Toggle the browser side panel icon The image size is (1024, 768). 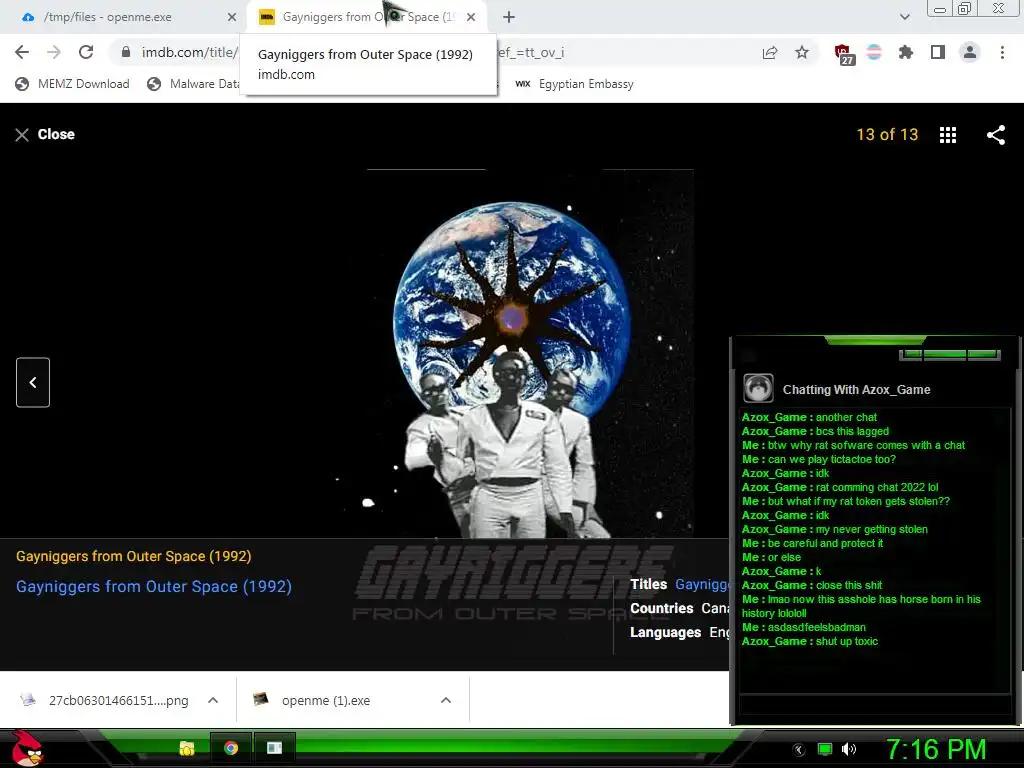tap(938, 52)
